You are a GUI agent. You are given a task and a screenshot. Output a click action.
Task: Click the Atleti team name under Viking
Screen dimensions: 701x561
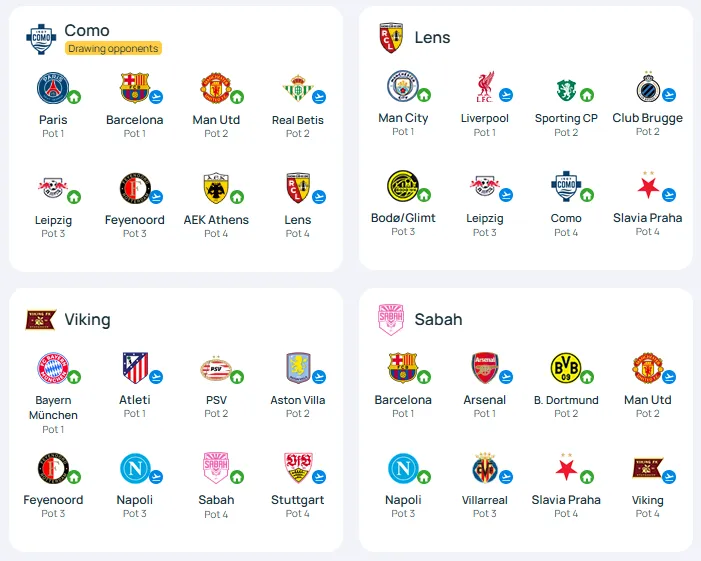tap(135, 400)
